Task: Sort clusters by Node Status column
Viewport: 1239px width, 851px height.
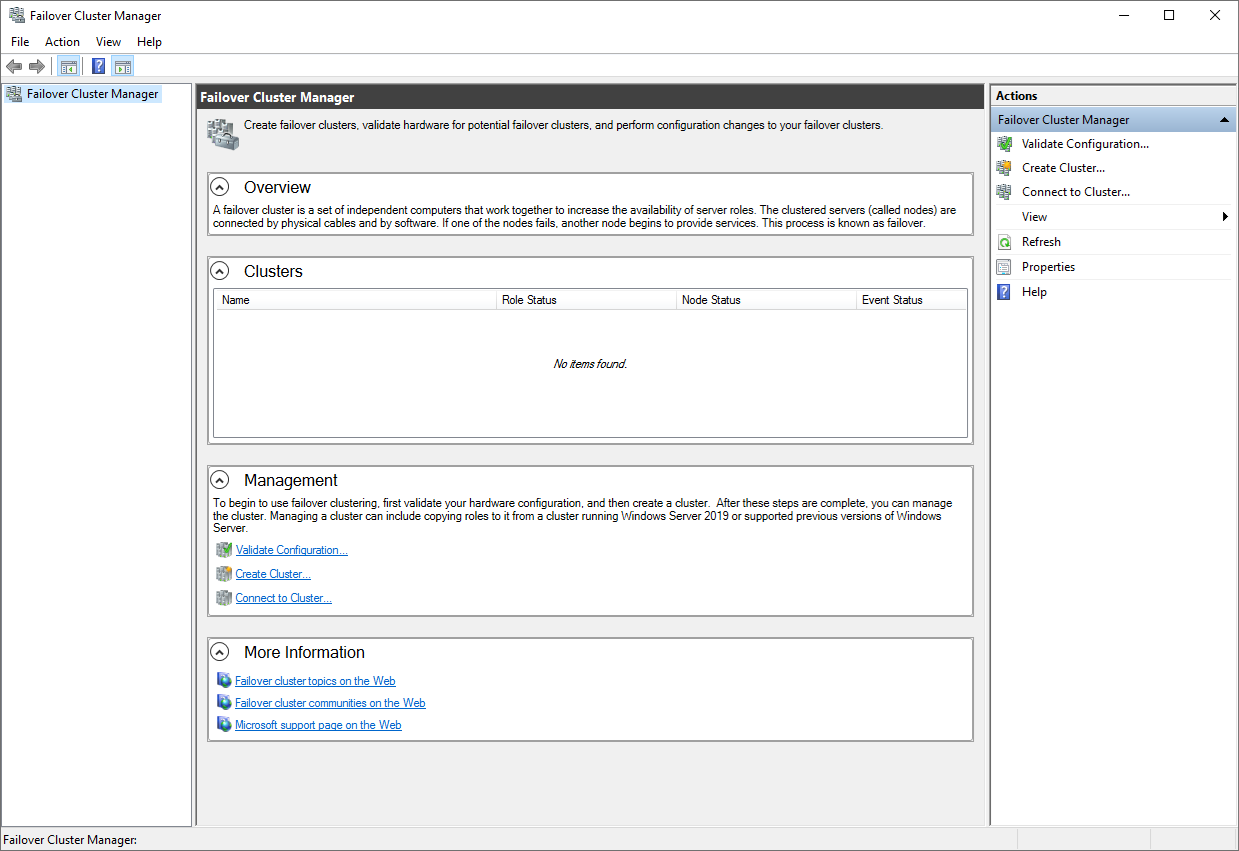Action: coord(766,300)
